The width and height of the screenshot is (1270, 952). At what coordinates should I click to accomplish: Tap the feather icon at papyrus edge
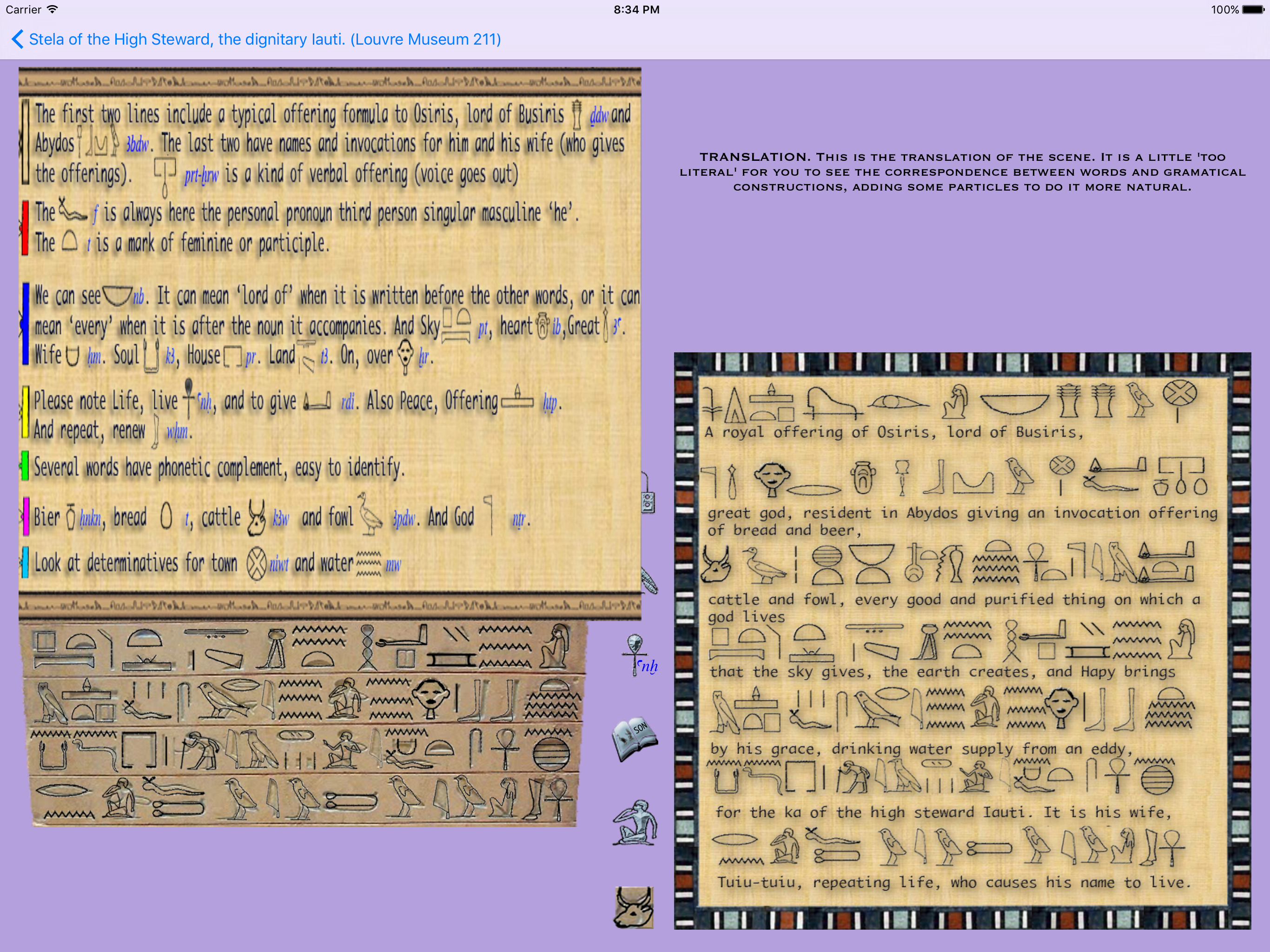pos(649,581)
